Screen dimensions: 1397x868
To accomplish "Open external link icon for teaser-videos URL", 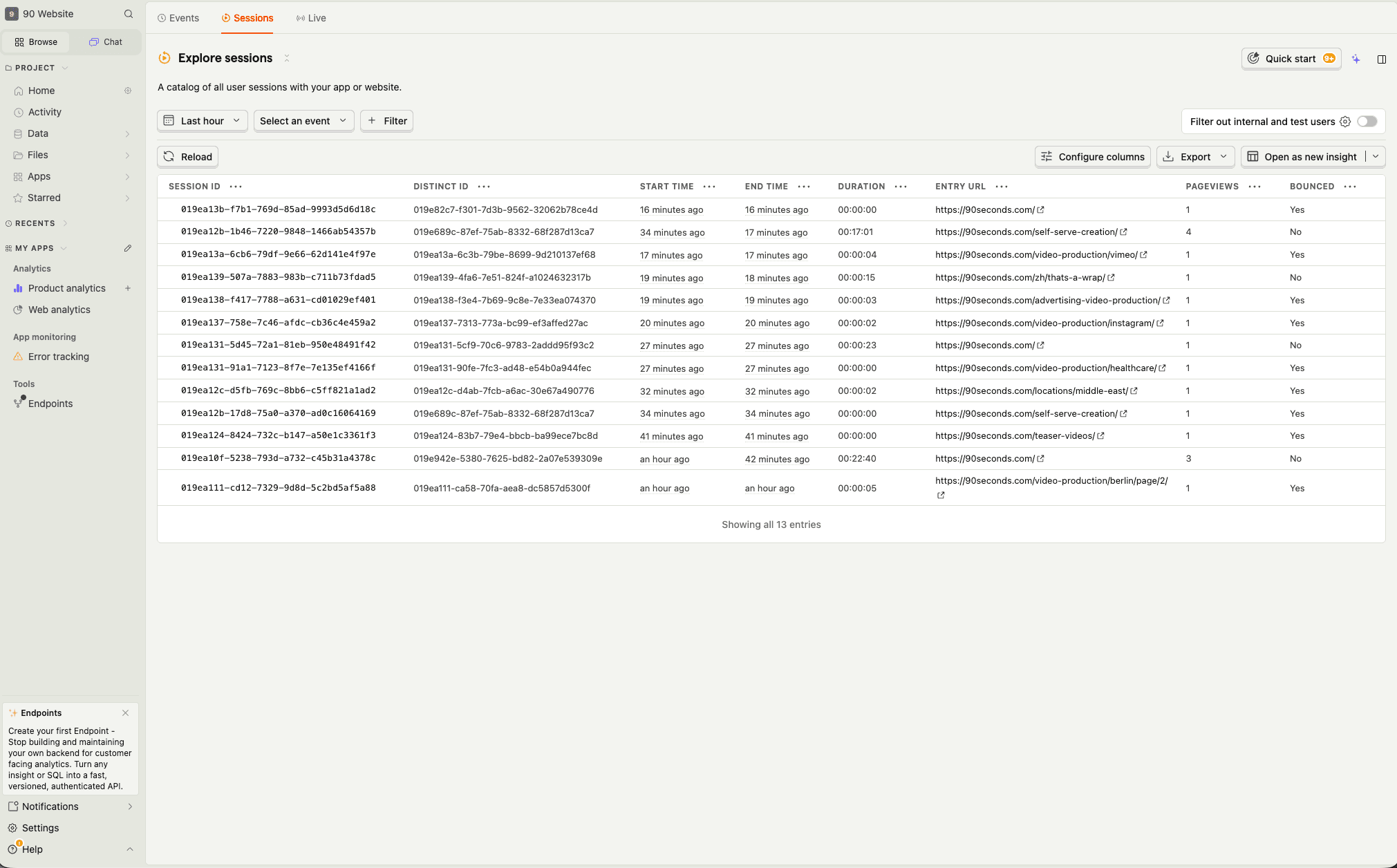I will (x=1100, y=436).
